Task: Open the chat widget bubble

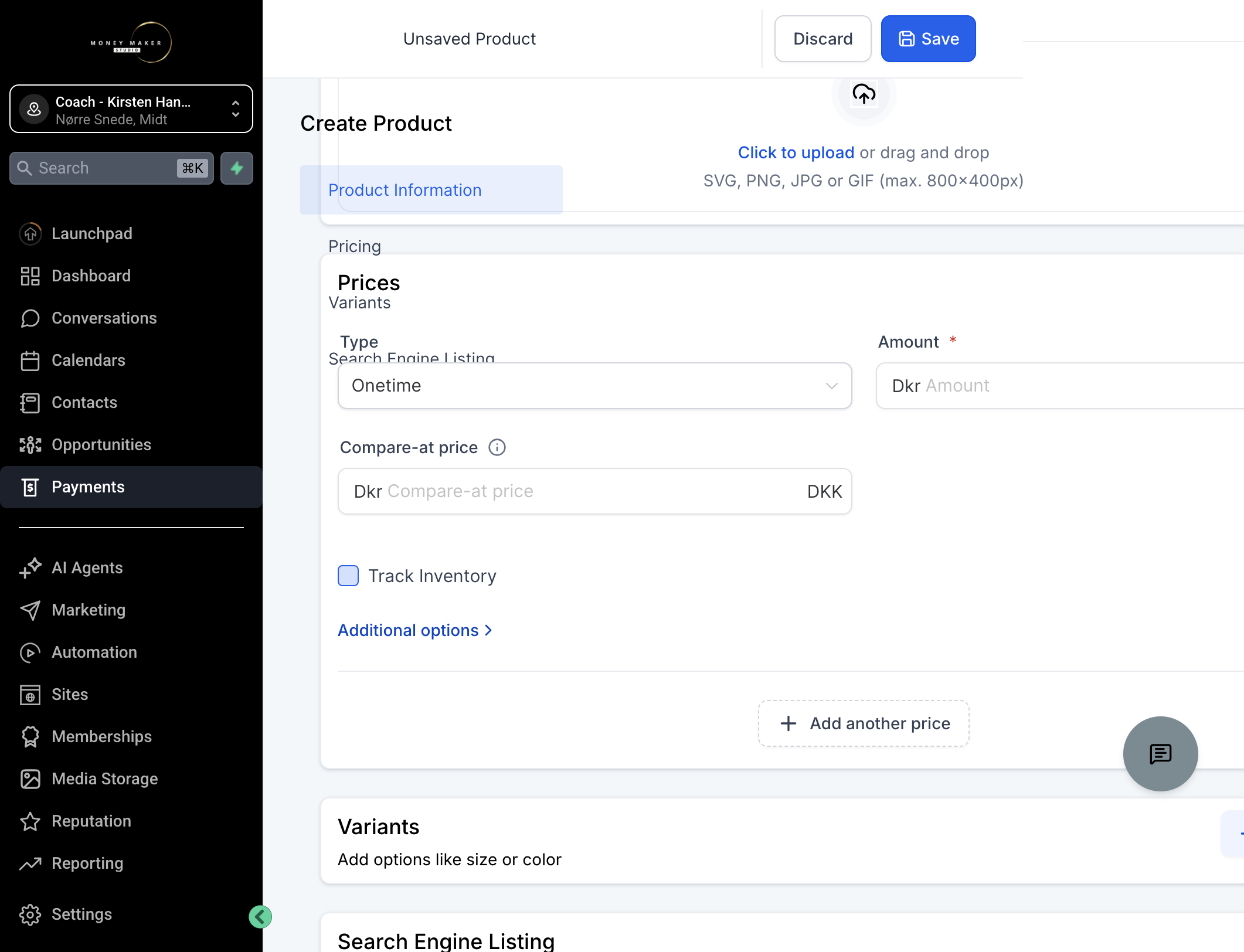Action: (x=1160, y=754)
